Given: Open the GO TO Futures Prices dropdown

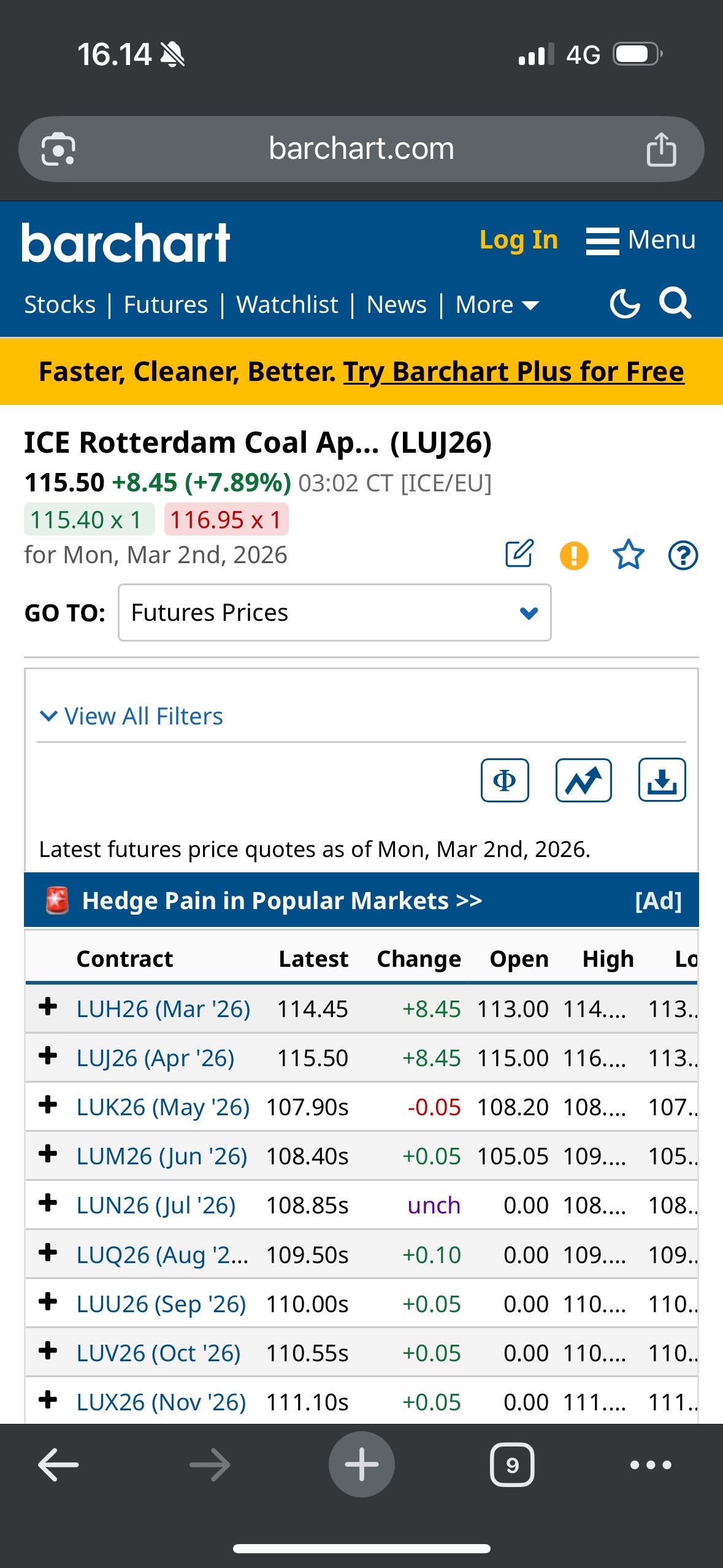Looking at the screenshot, I should click(x=334, y=613).
